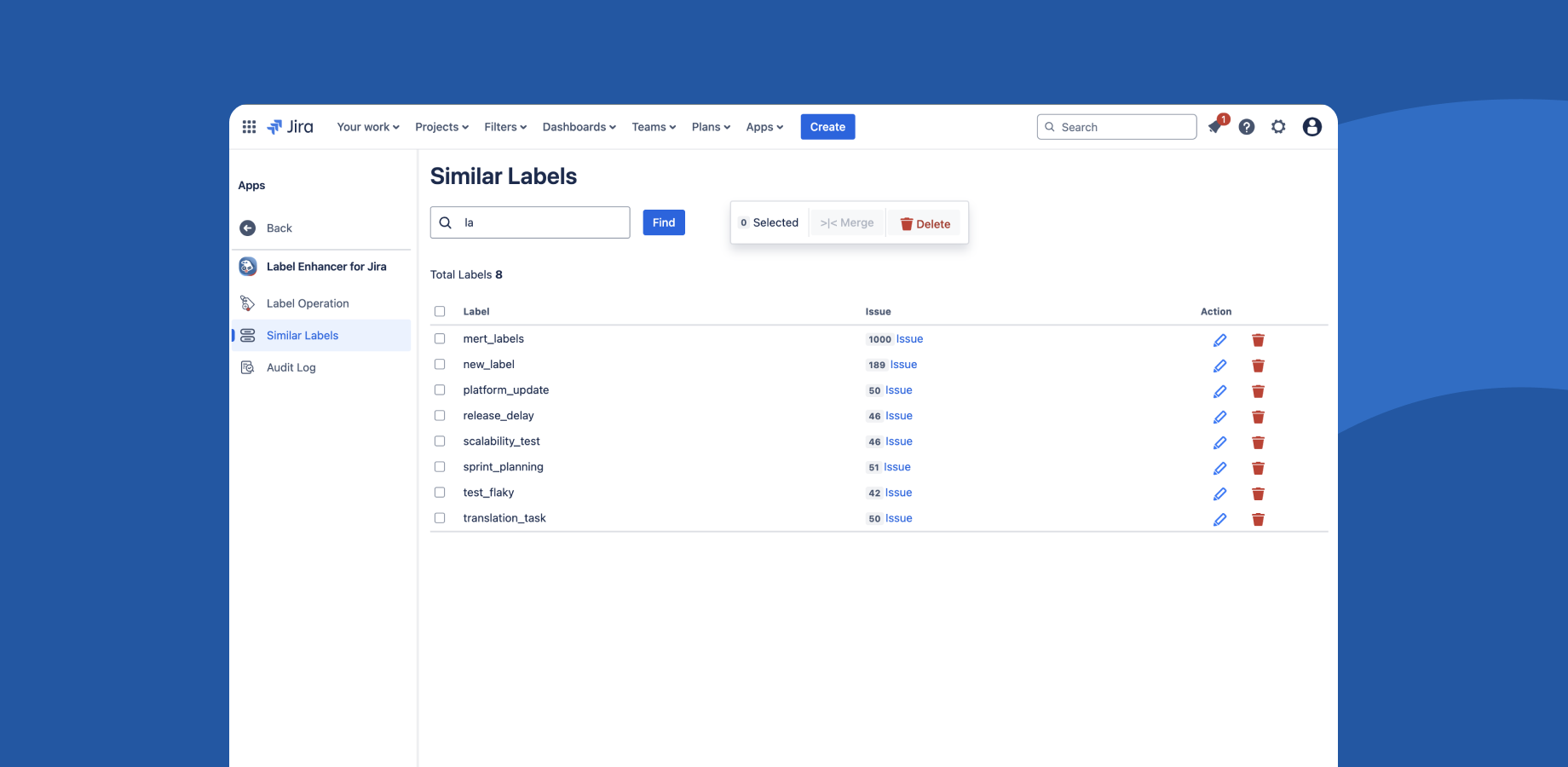
Task: Click the Back arrow icon in sidebar
Action: (x=248, y=228)
